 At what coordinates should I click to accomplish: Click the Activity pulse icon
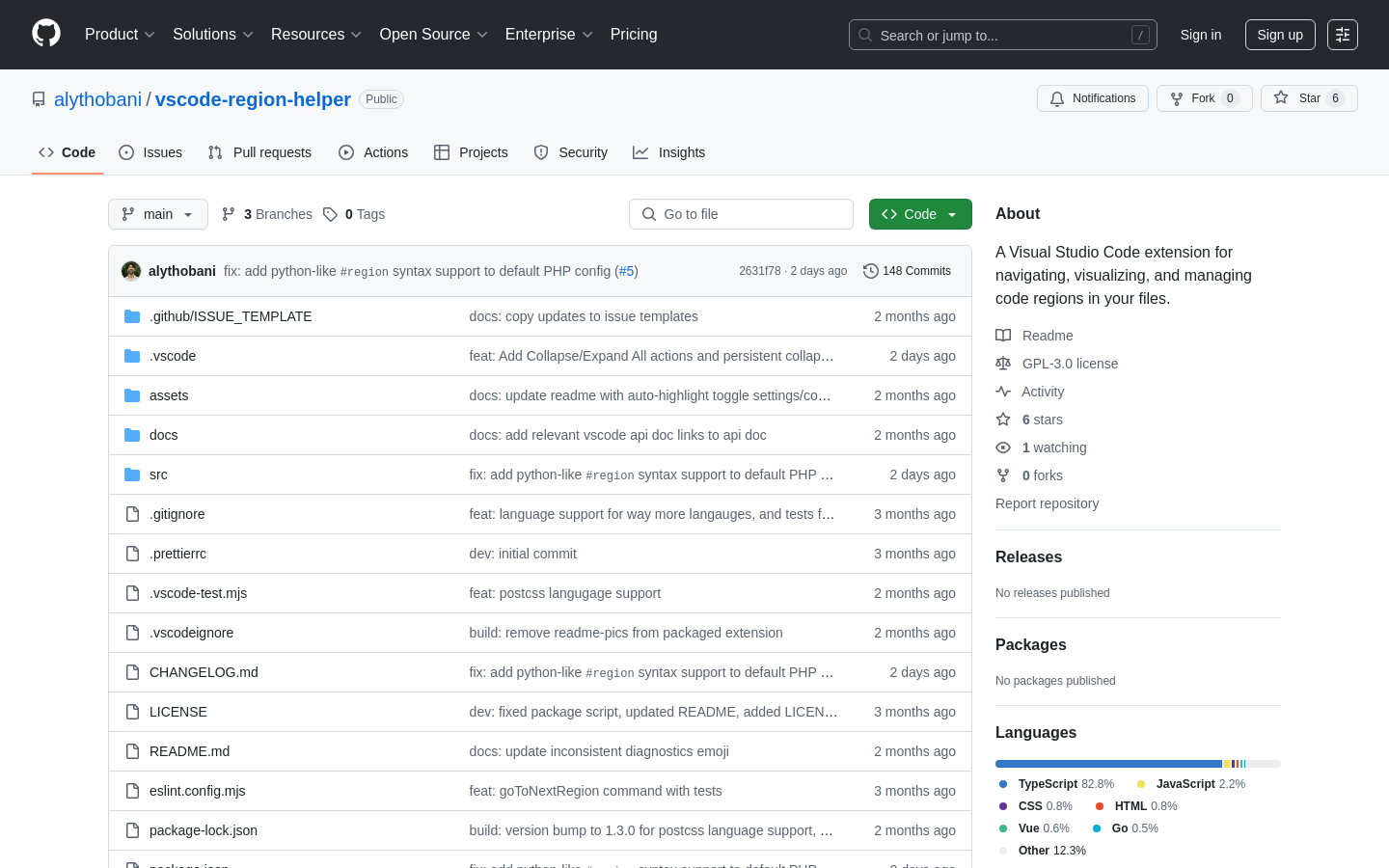click(1003, 392)
